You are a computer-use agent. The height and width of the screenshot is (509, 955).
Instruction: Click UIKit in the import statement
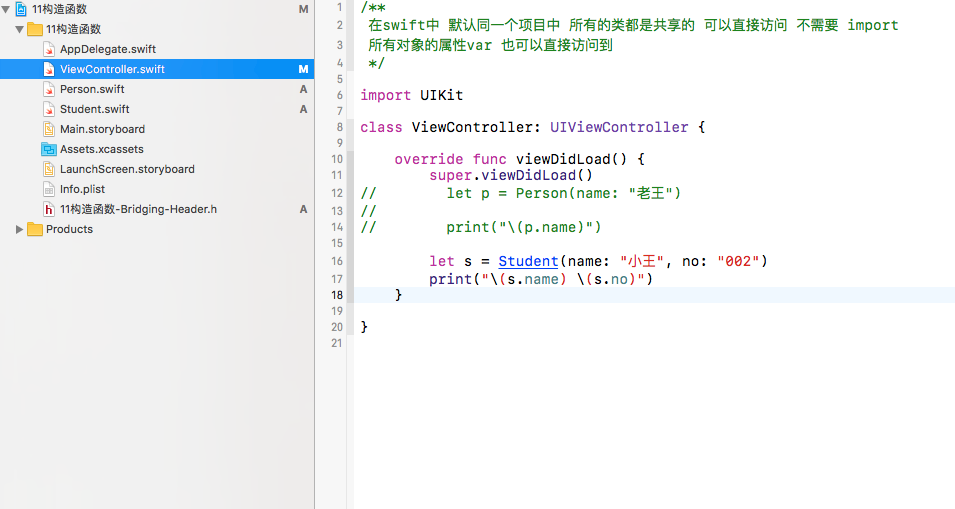point(442,96)
